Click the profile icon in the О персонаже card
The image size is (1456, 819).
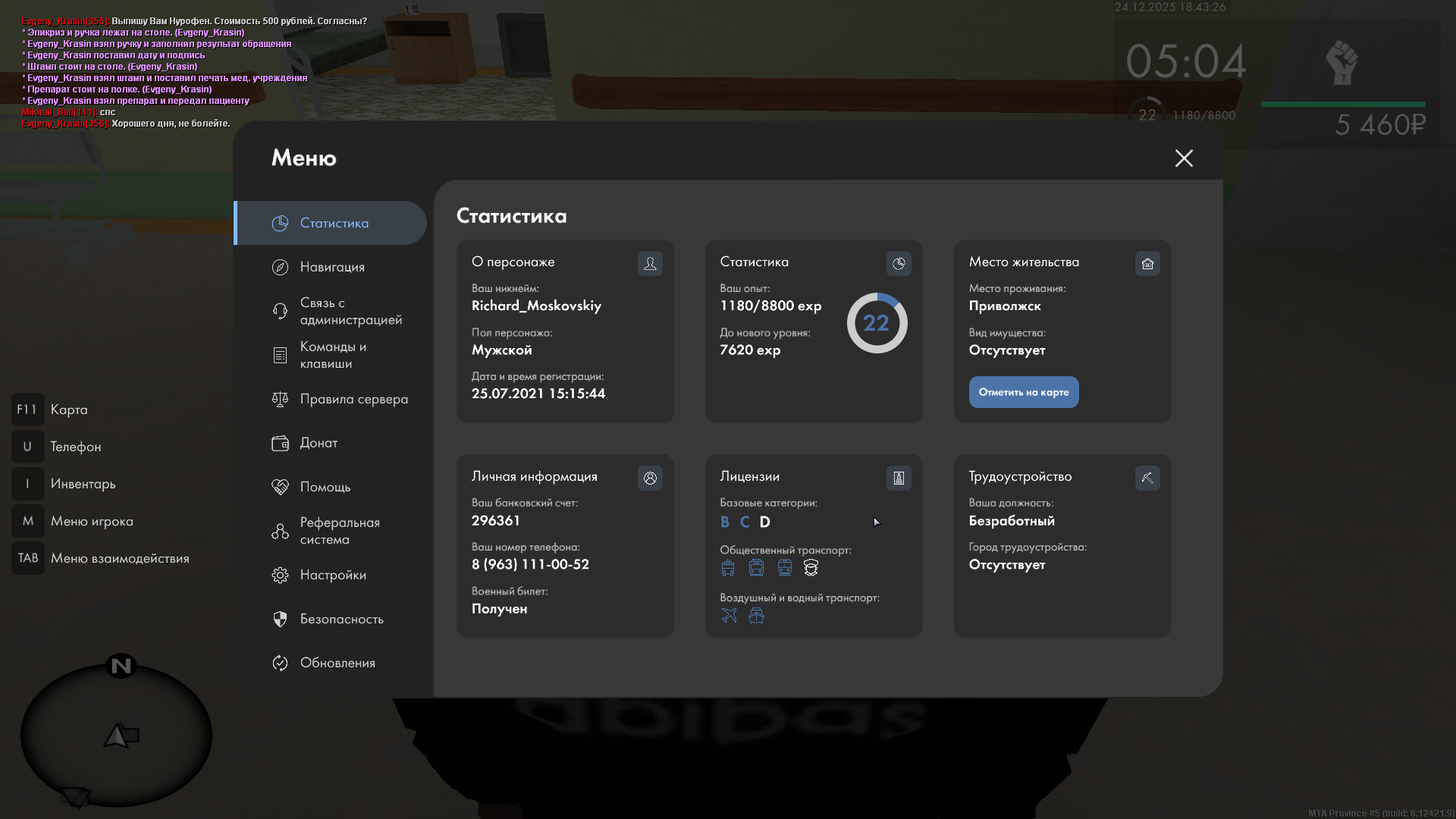point(650,263)
